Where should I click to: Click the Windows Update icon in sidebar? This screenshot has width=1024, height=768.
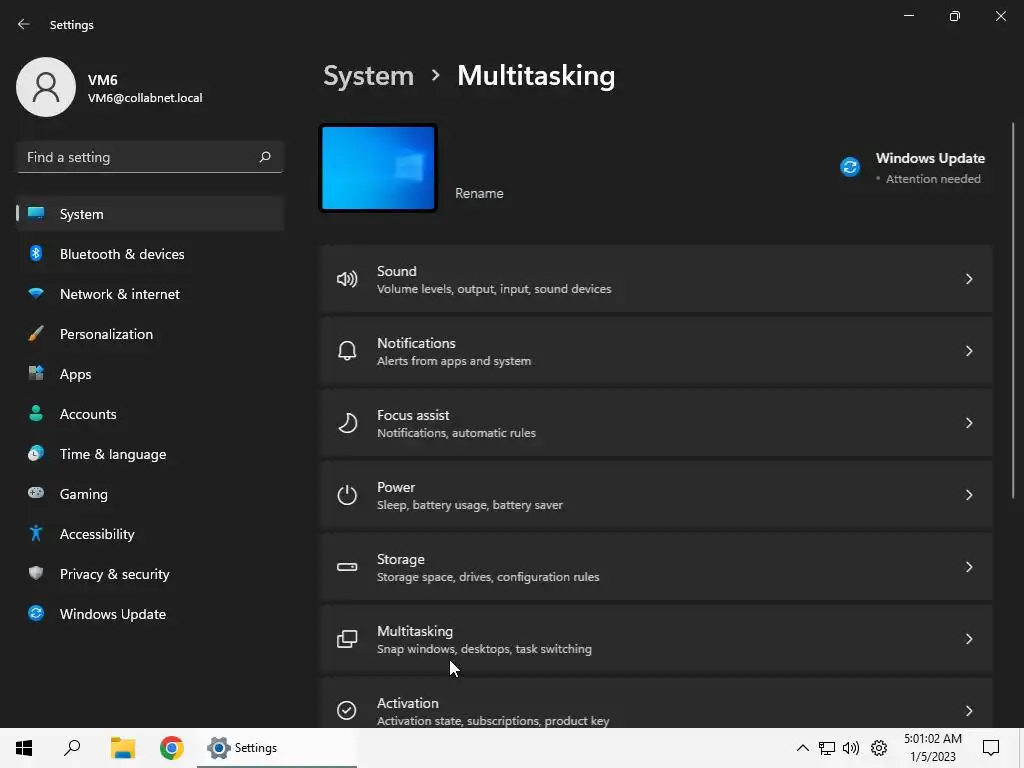[x=36, y=613]
